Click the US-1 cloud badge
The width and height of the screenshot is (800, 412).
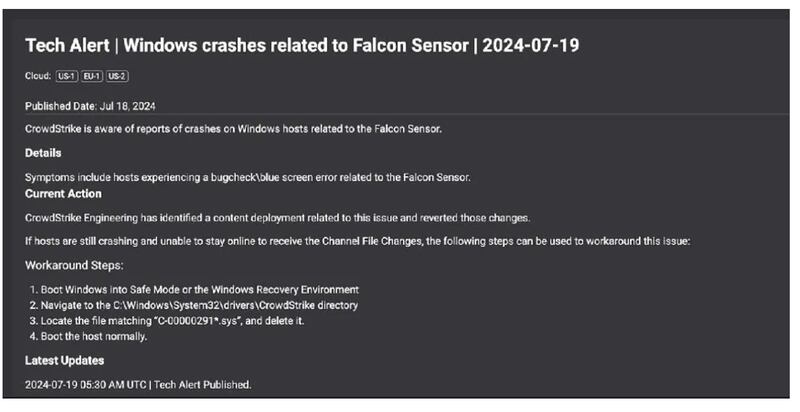point(67,76)
